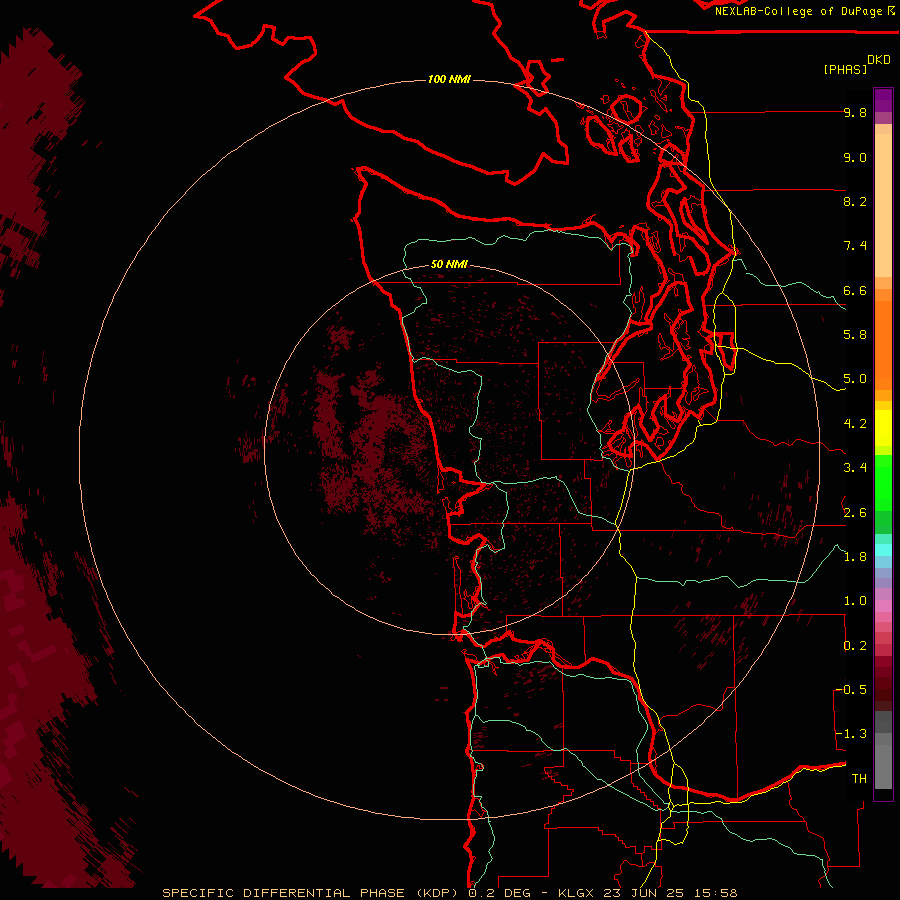Click the KLGX radar site identifier
The width and height of the screenshot is (900, 900).
(577, 893)
